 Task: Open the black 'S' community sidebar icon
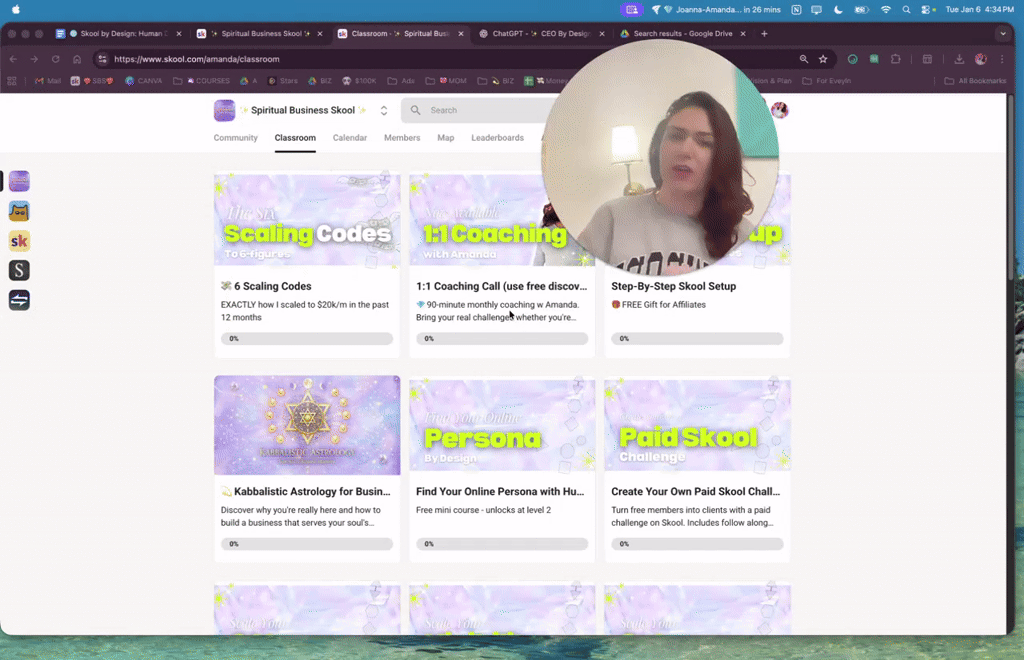(19, 270)
